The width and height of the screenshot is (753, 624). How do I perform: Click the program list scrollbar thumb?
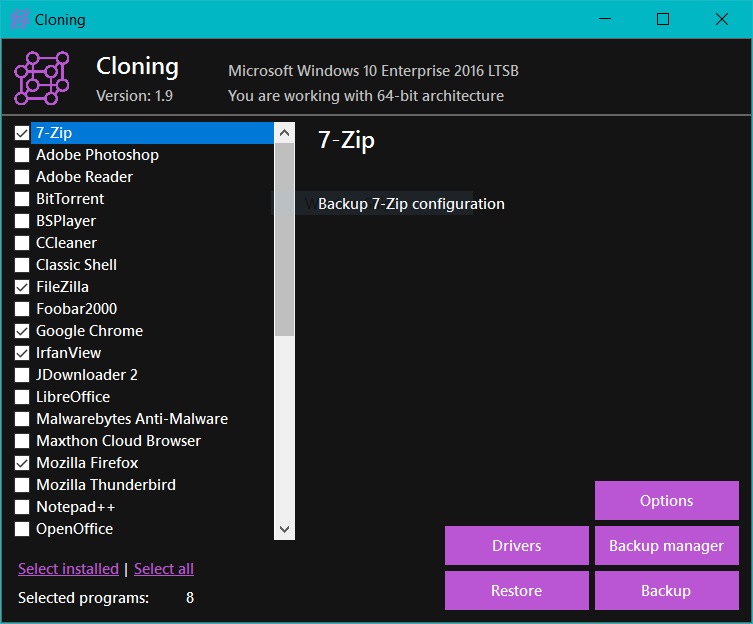point(284,240)
